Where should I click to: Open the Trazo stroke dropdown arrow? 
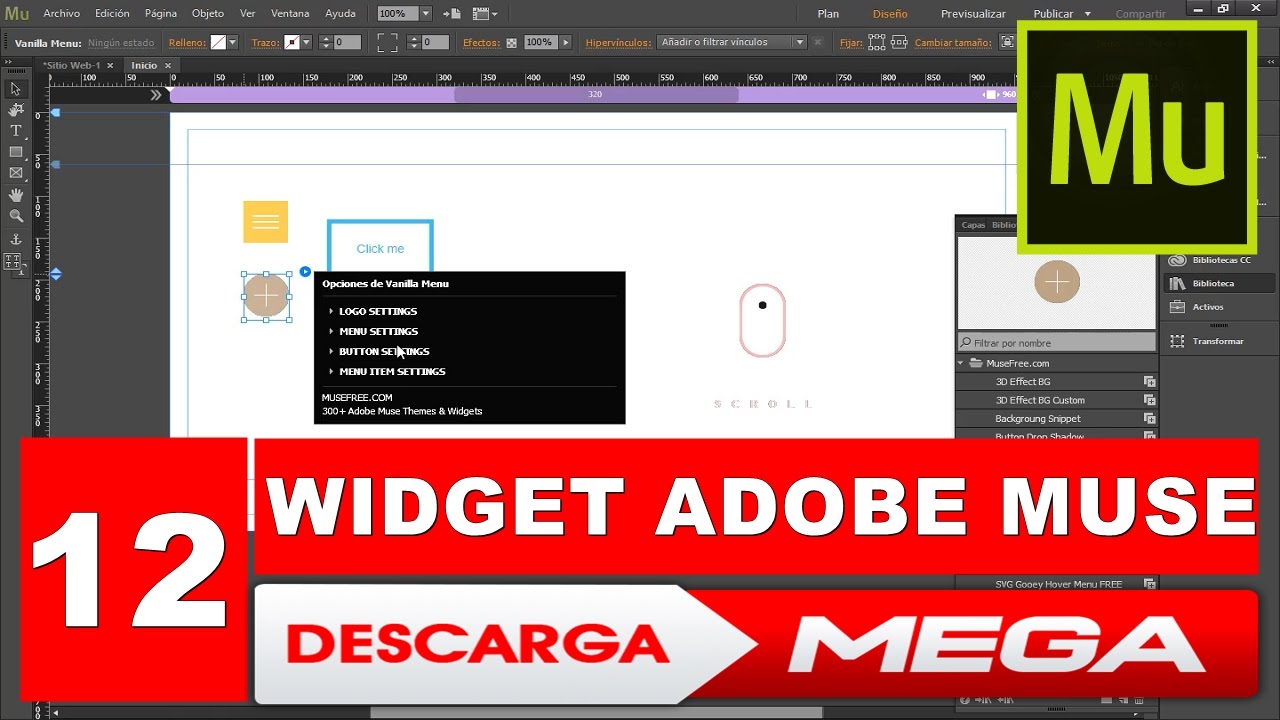coord(306,43)
